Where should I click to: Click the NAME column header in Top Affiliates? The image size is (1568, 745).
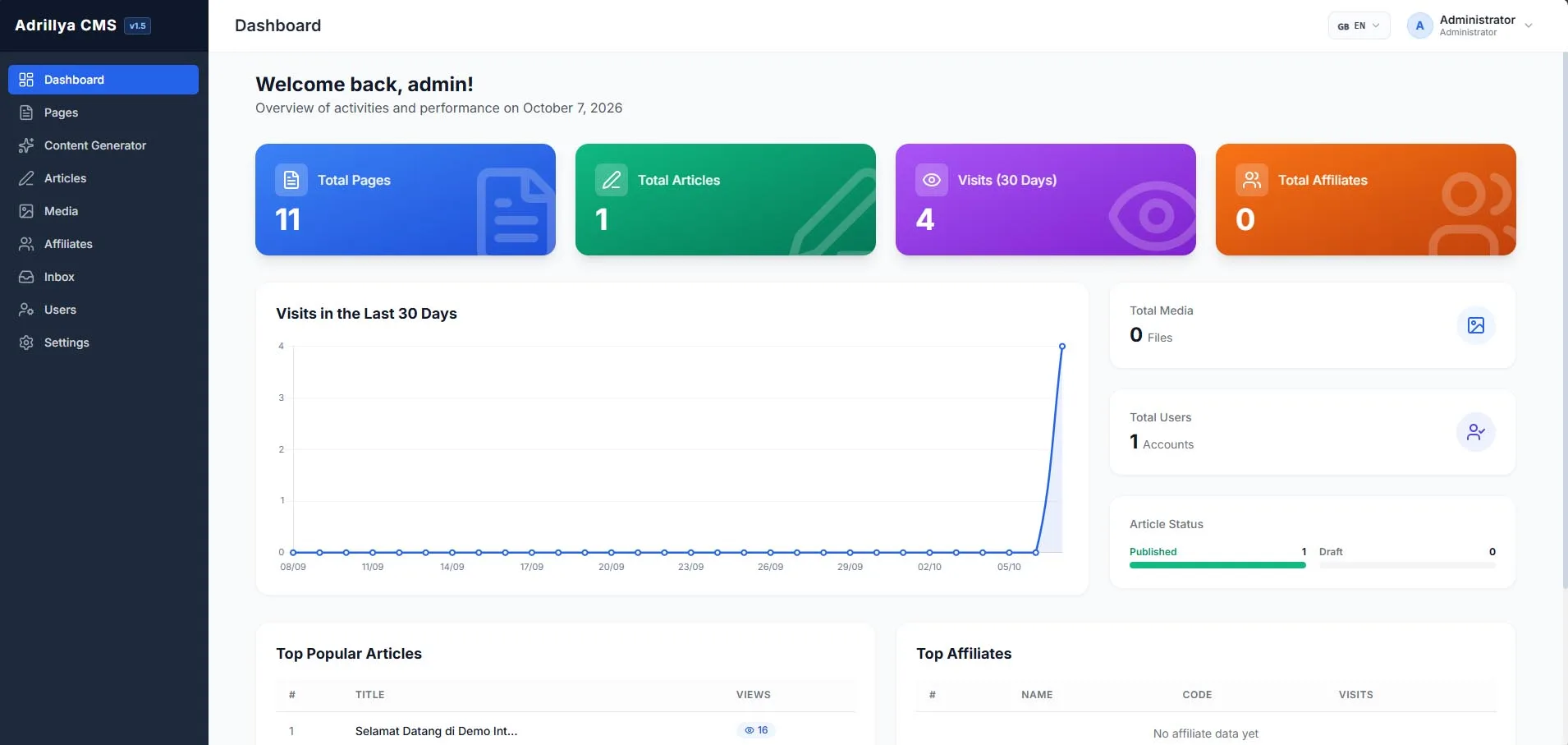[x=1037, y=695]
